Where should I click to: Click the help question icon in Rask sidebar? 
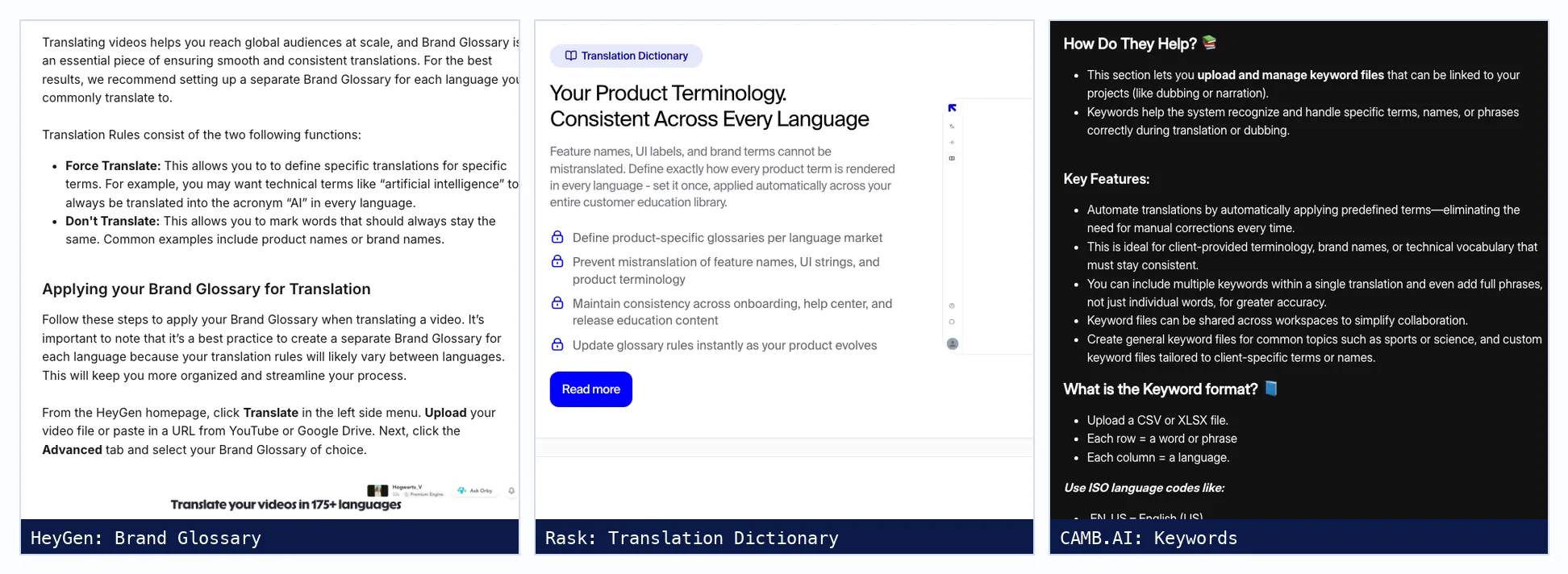(x=952, y=306)
